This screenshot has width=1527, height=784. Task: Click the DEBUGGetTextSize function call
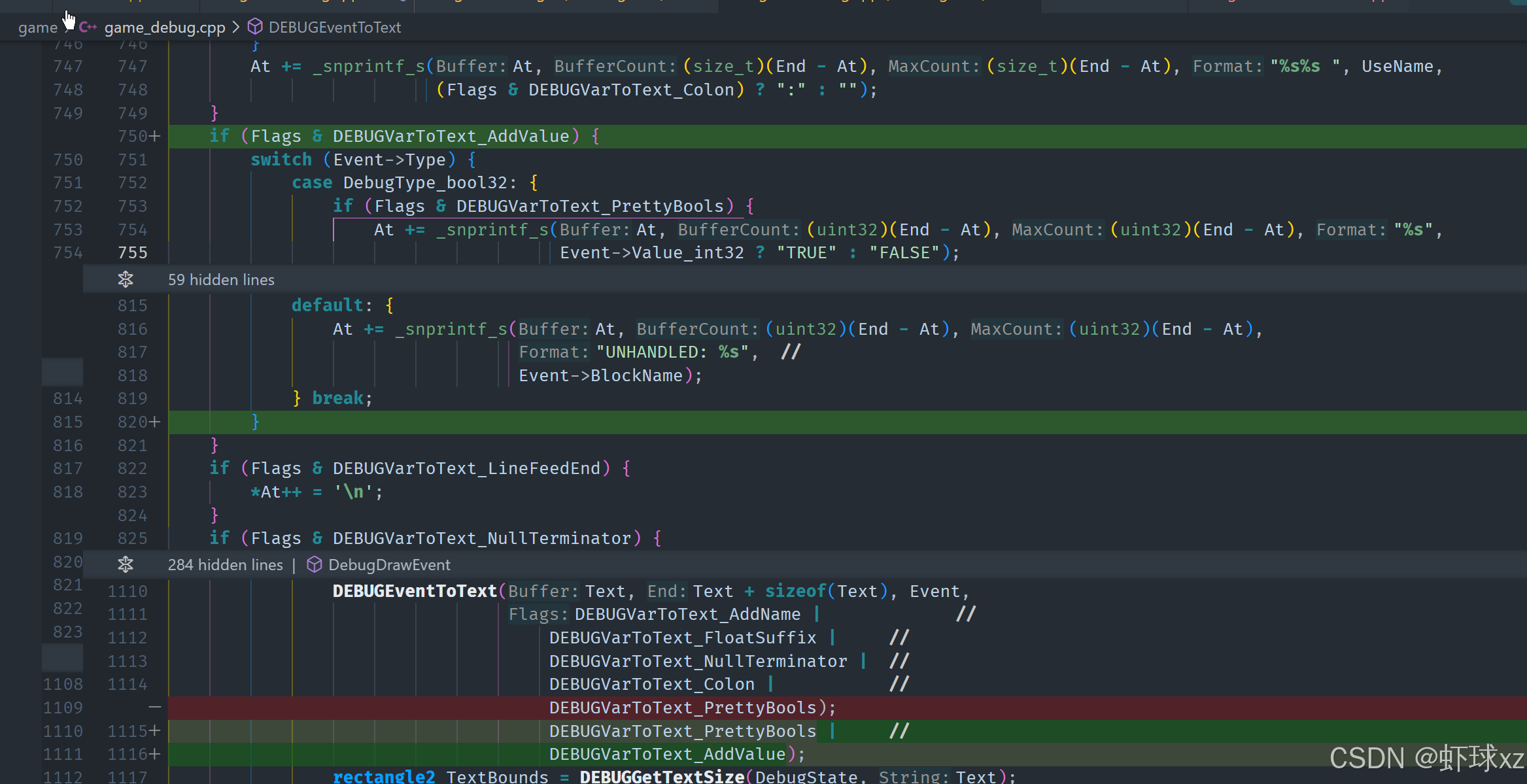(x=661, y=777)
